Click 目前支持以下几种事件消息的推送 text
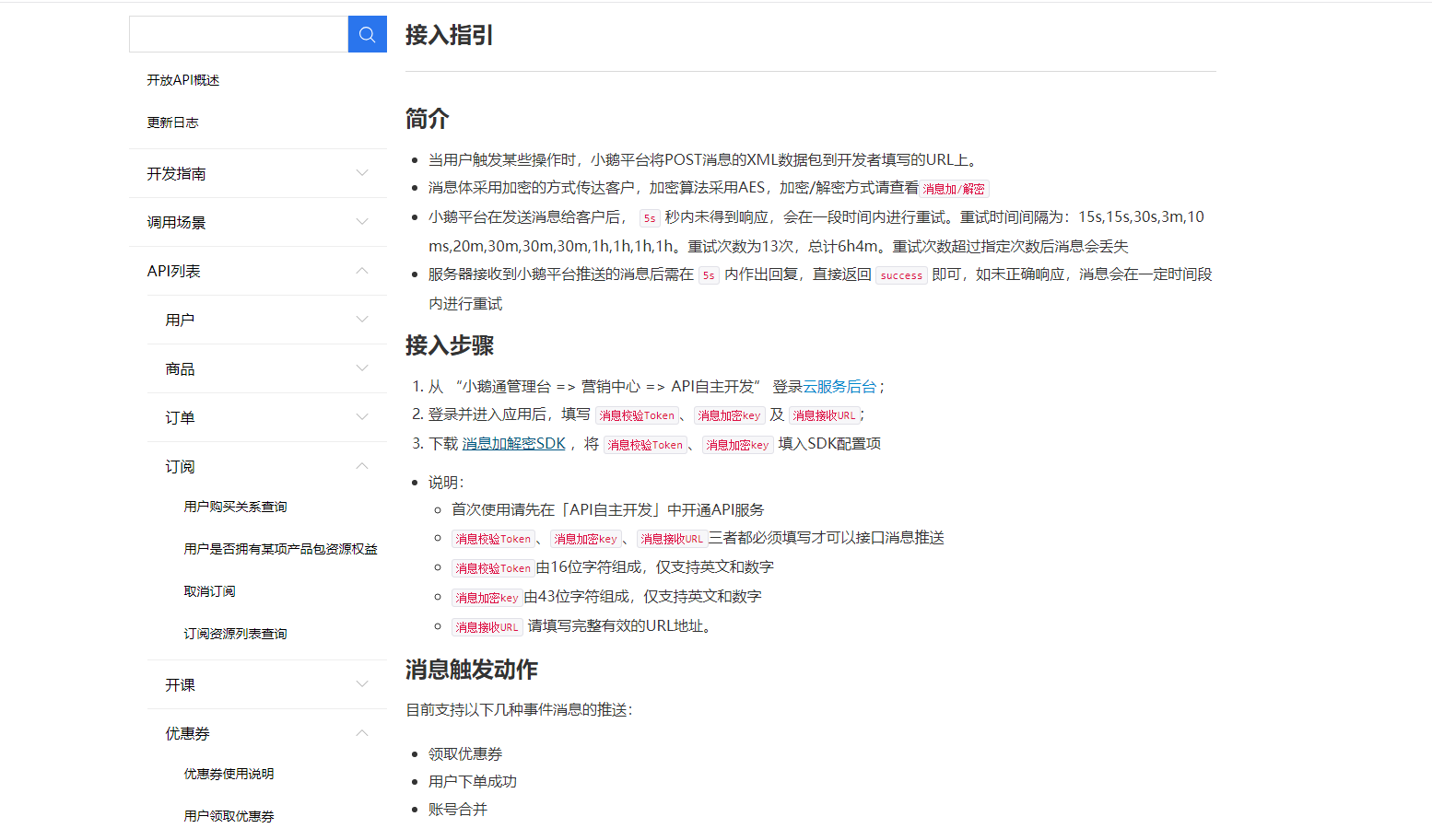1432x840 pixels. (520, 710)
